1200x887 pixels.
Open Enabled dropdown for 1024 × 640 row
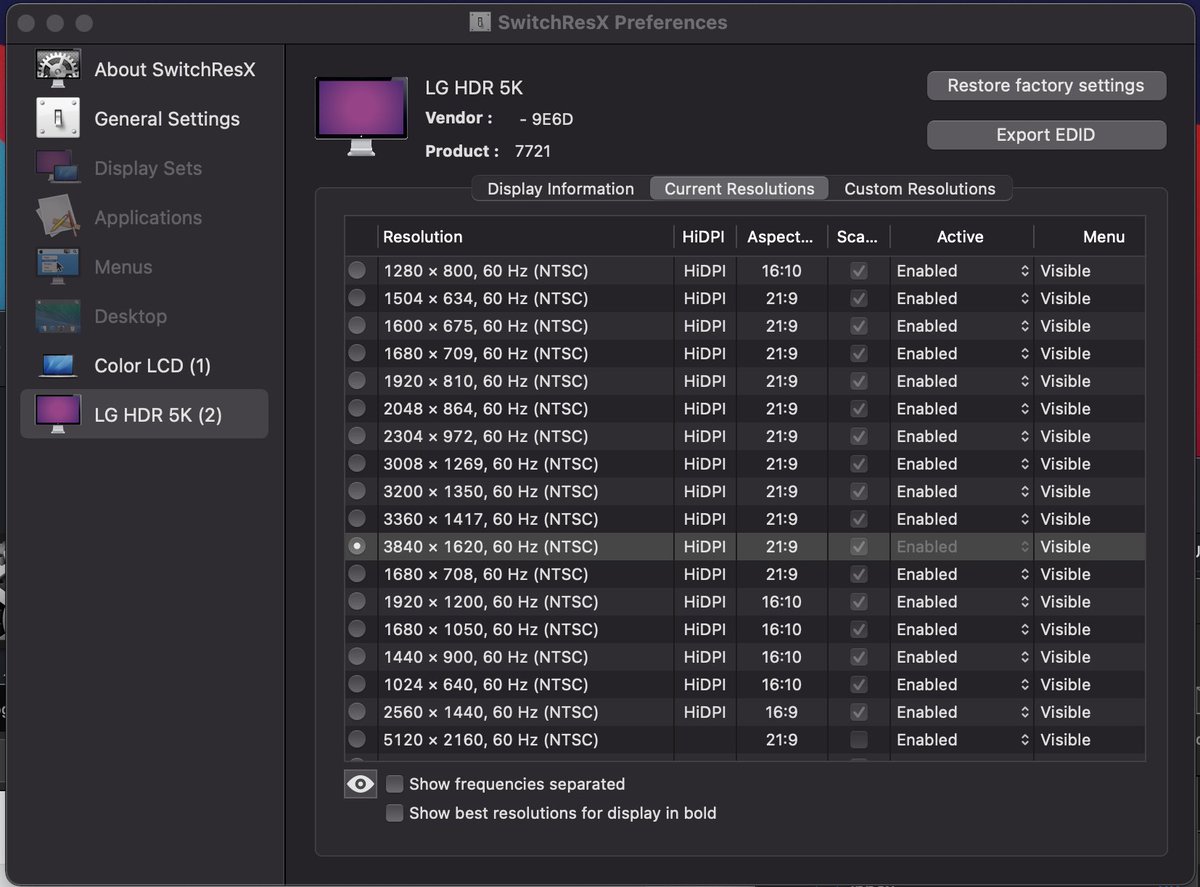coord(962,685)
